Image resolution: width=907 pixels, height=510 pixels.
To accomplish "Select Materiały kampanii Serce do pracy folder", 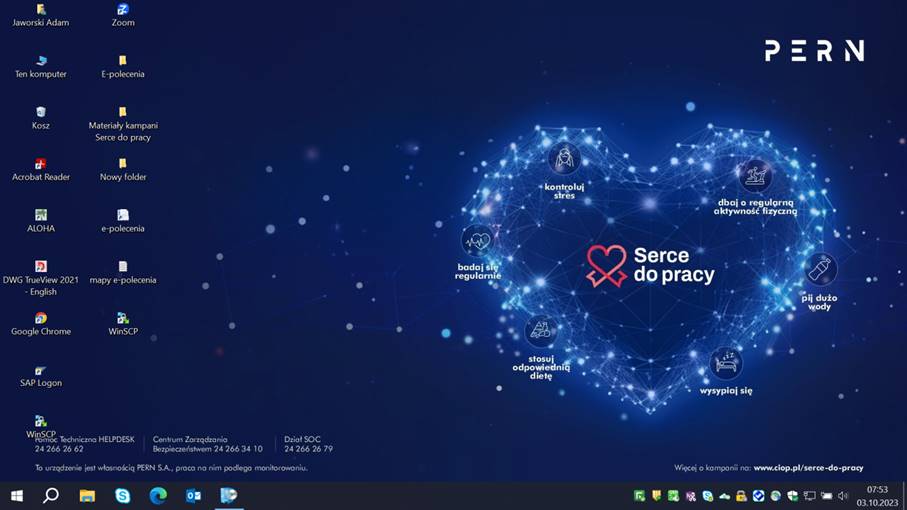I will tap(123, 113).
